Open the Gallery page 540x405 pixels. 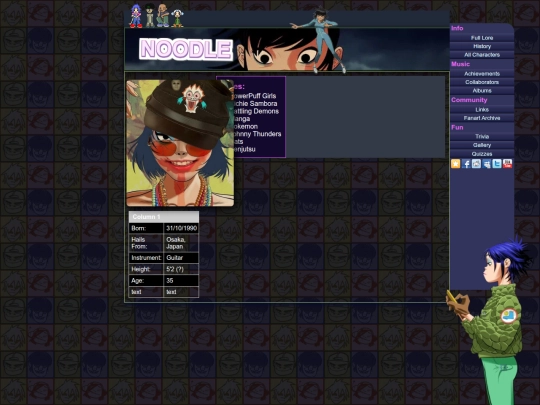[x=482, y=145]
